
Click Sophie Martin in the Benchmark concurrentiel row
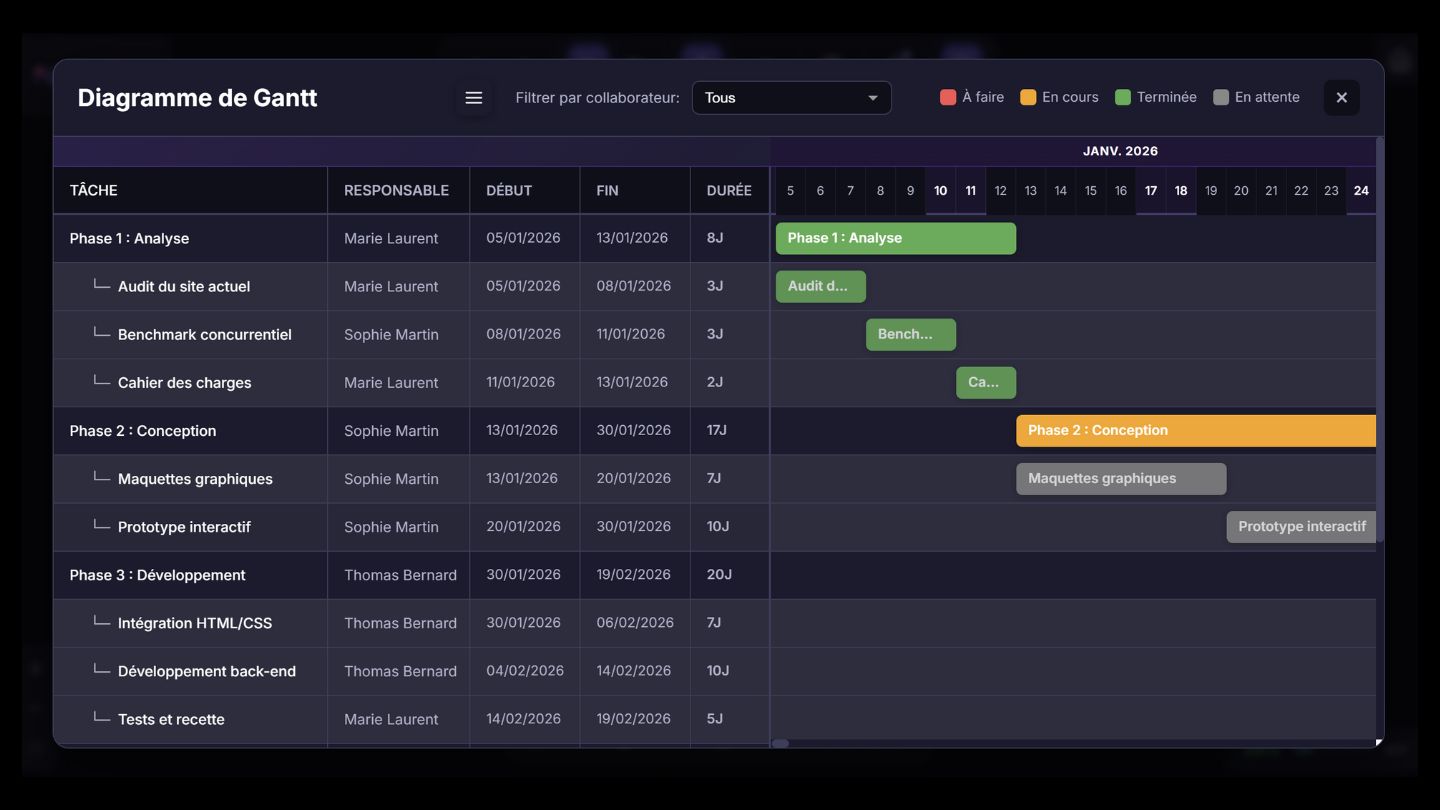point(391,334)
